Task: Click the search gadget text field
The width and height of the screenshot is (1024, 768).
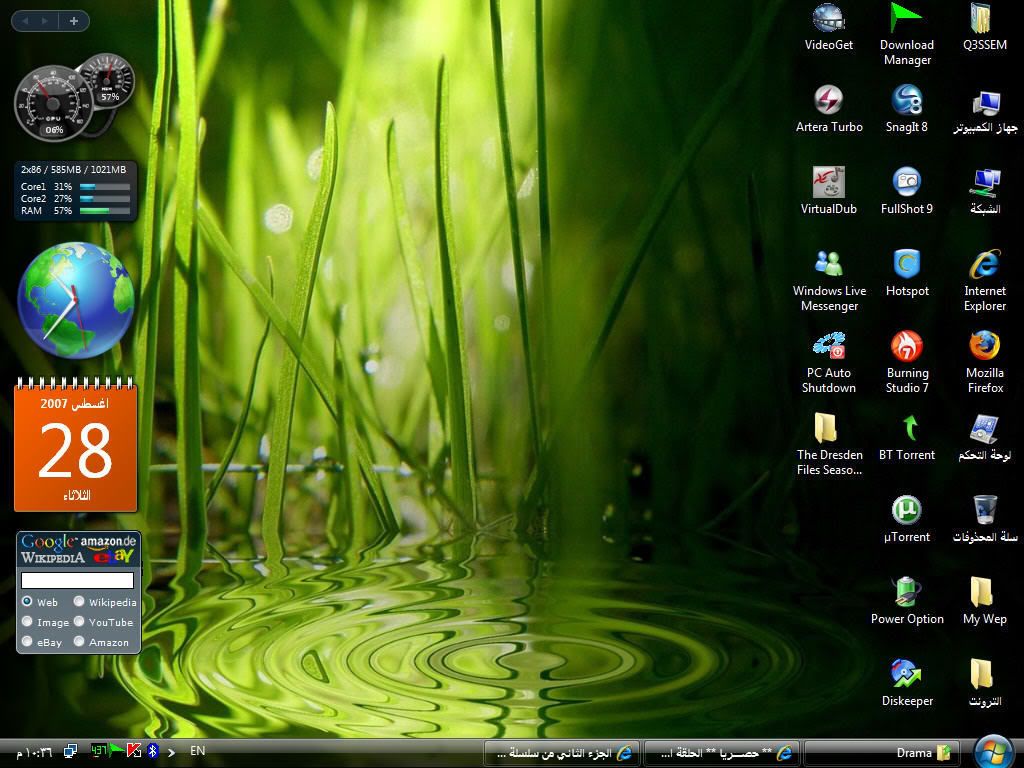Action: (77, 580)
